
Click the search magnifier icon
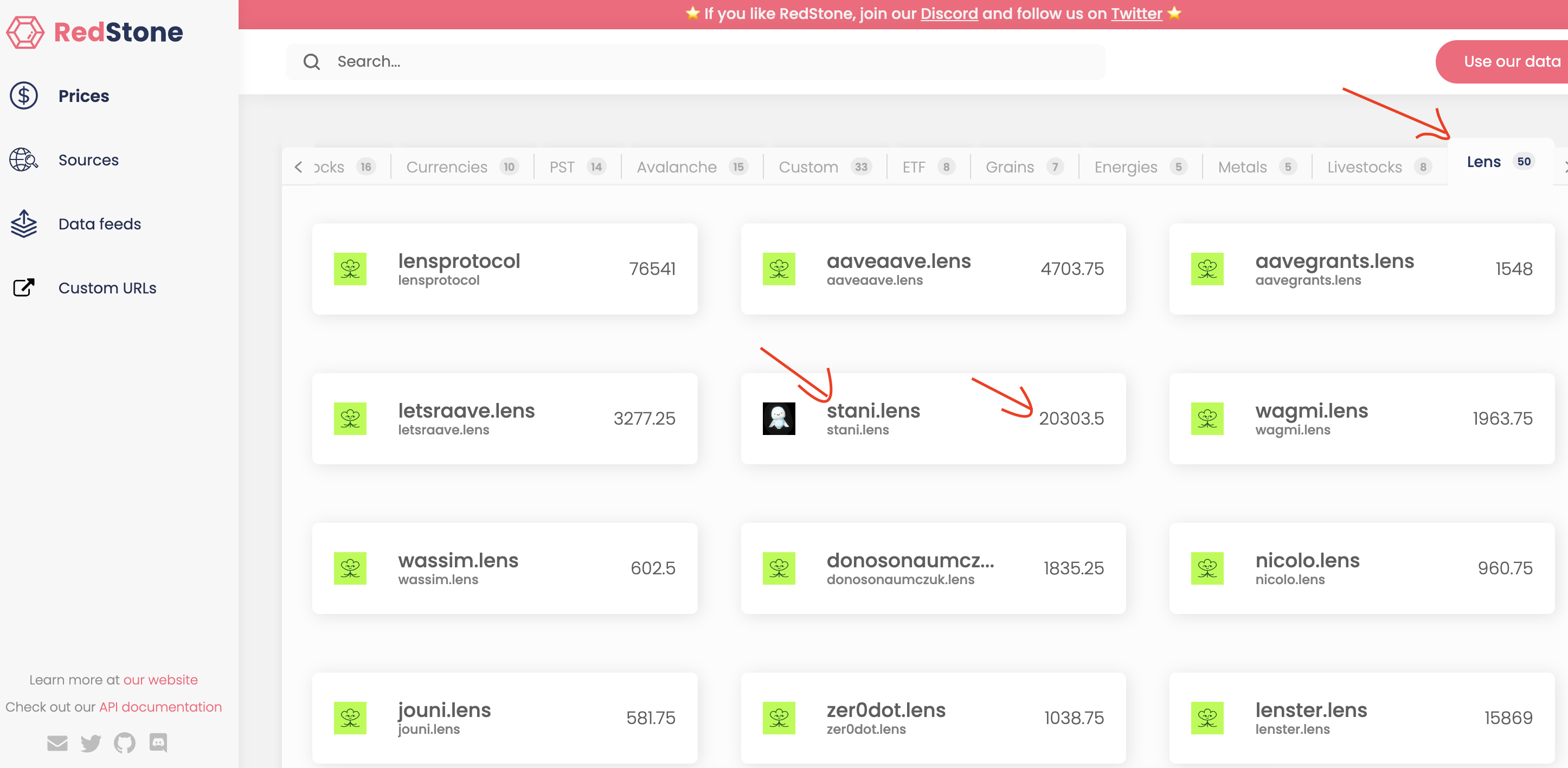point(312,61)
